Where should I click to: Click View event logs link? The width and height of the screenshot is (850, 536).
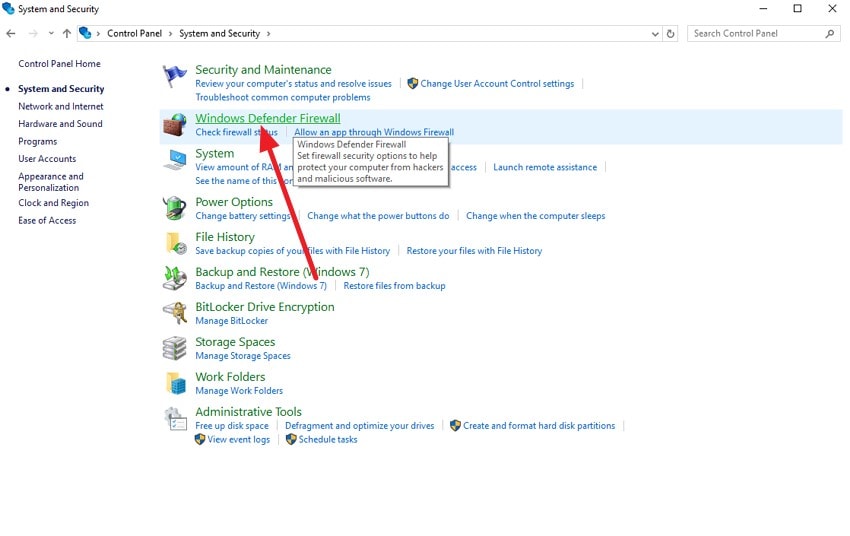tap(239, 440)
